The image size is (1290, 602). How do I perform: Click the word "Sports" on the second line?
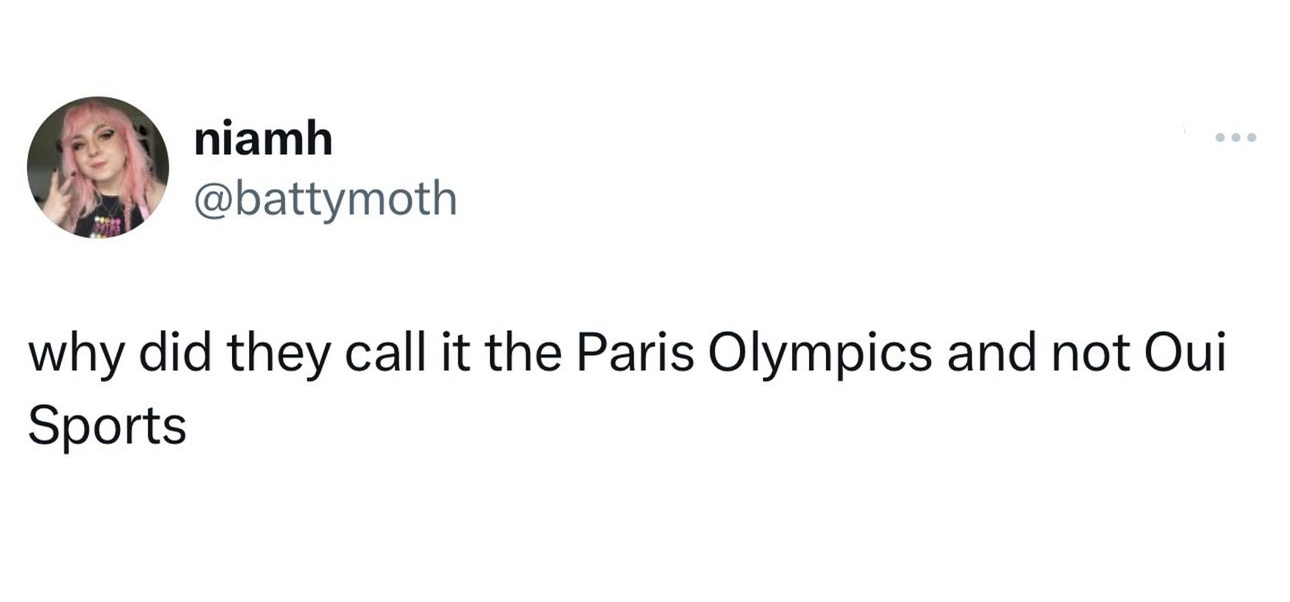[107, 426]
